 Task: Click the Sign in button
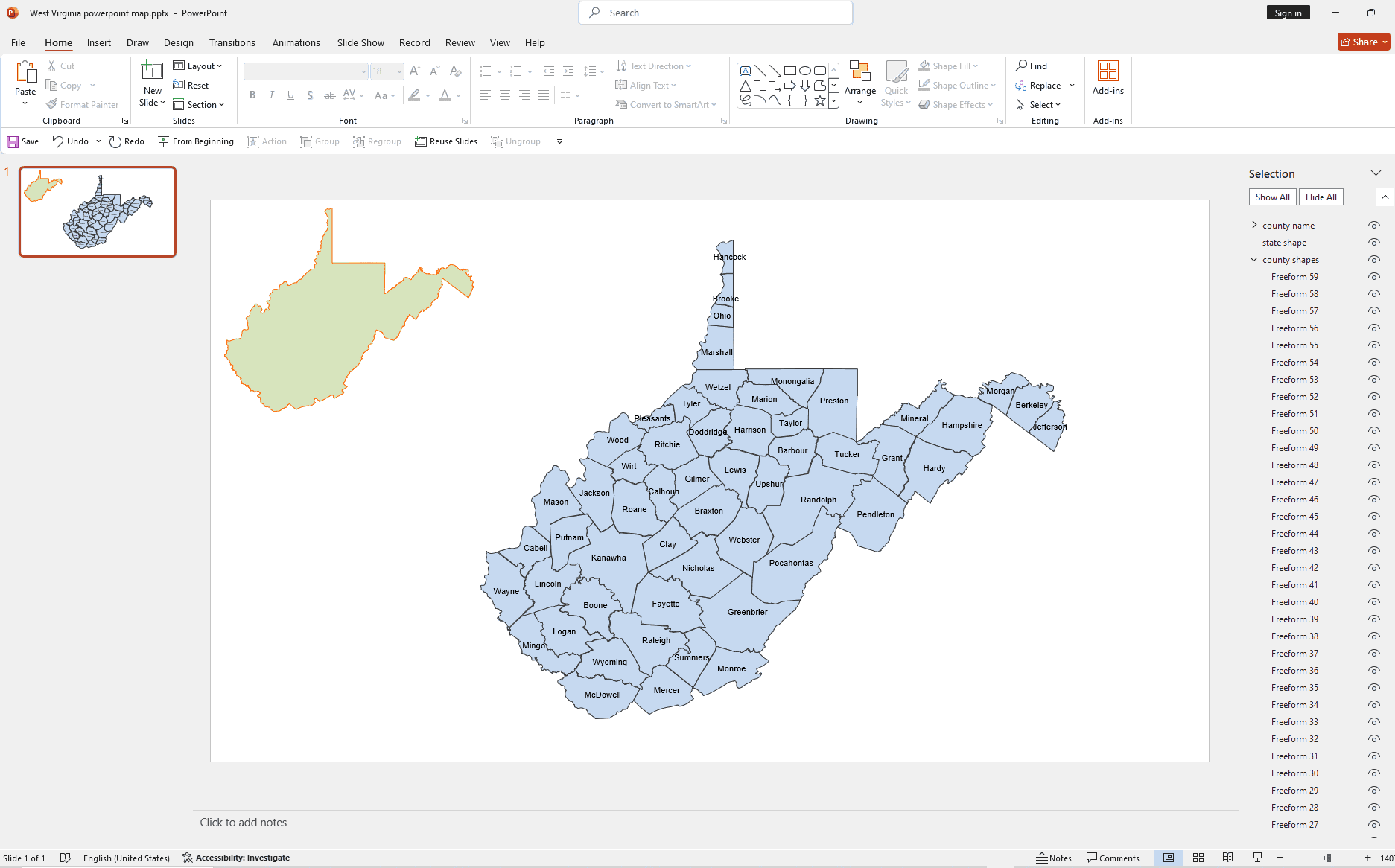pyautogui.click(x=1288, y=13)
